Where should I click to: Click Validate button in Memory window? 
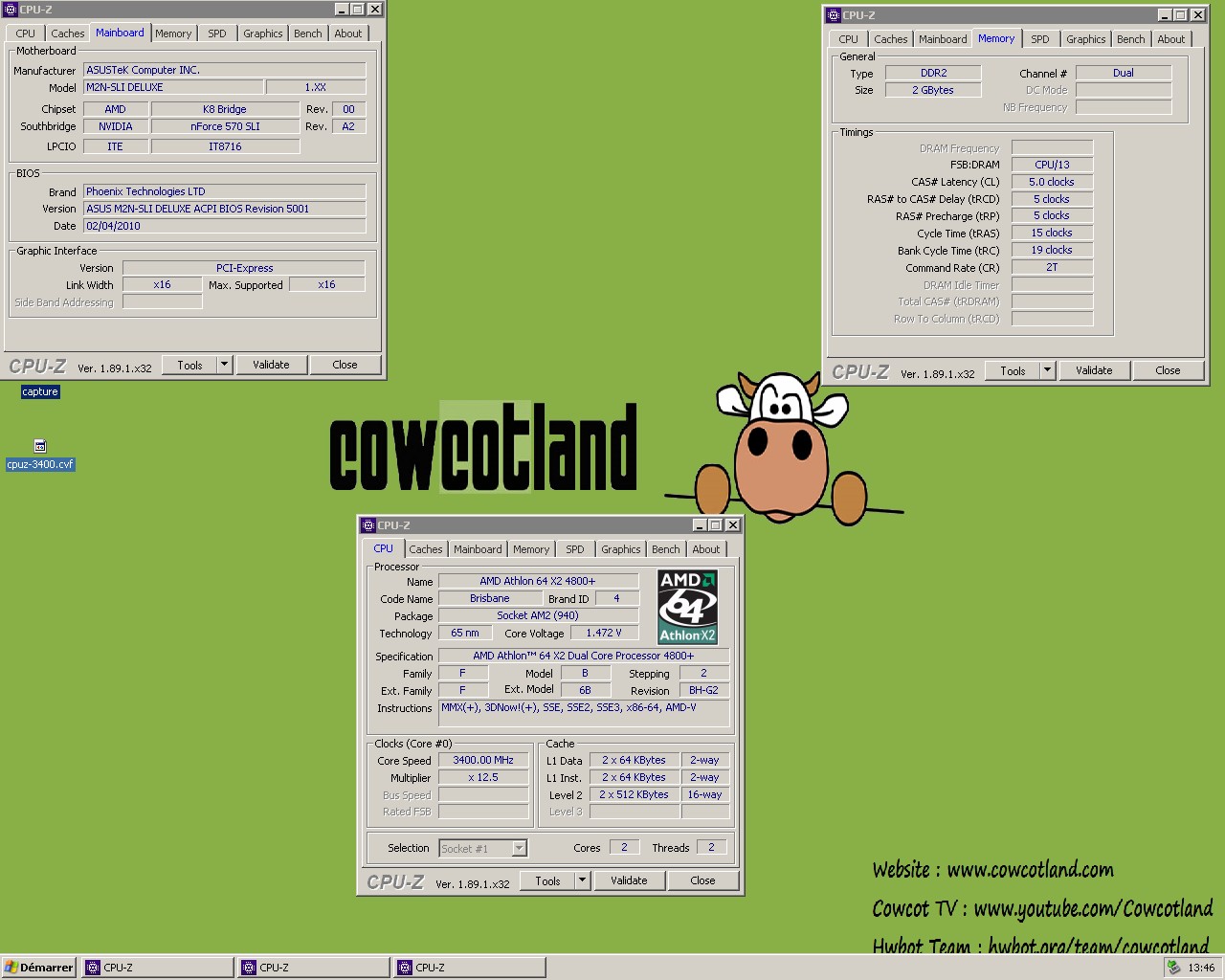coord(1094,370)
